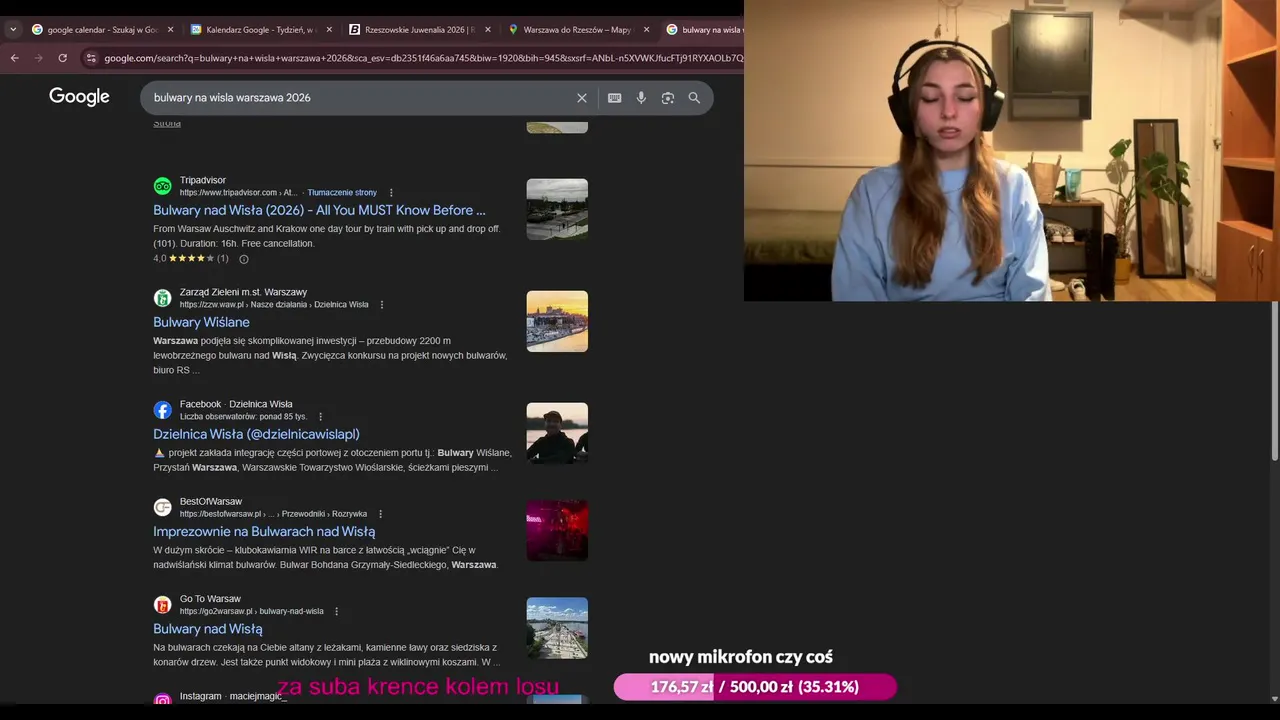Start voice search with microphone icon
This screenshot has width=1280, height=720.
(641, 98)
